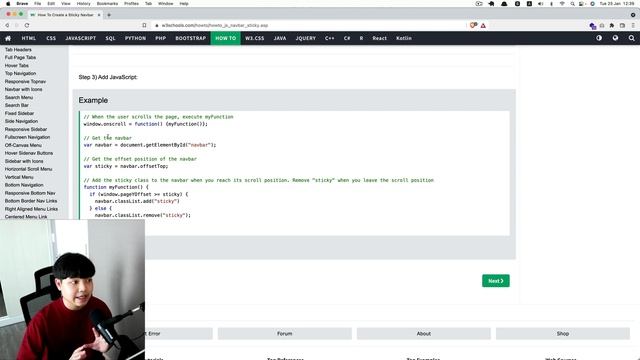Select the CSS tutorial tab
640x360 pixels.
51,38
